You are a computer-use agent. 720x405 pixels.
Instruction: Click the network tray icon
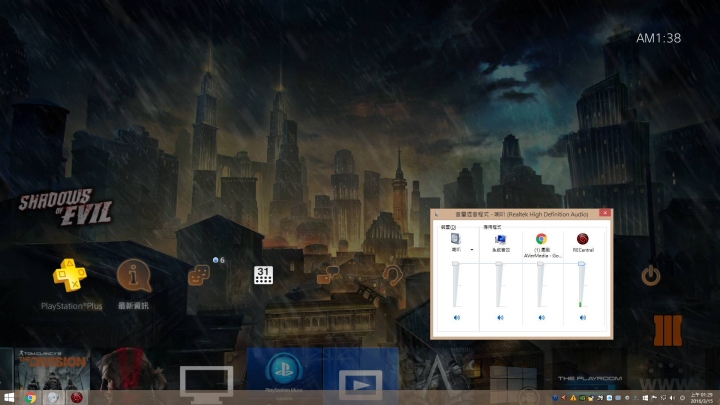pos(663,398)
